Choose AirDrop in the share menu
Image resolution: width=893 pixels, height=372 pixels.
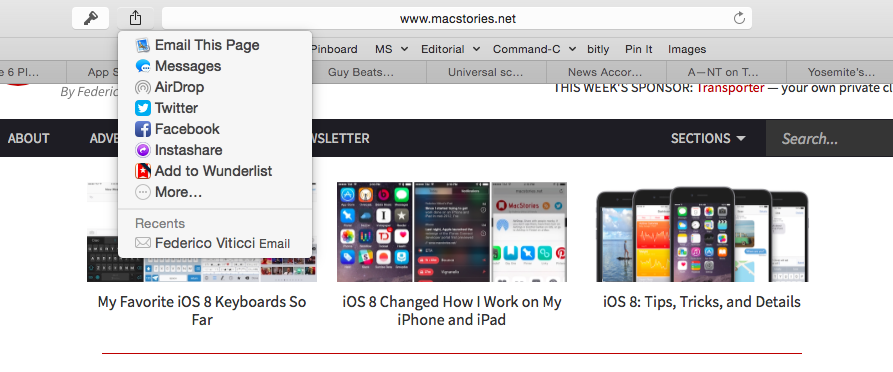point(215,87)
